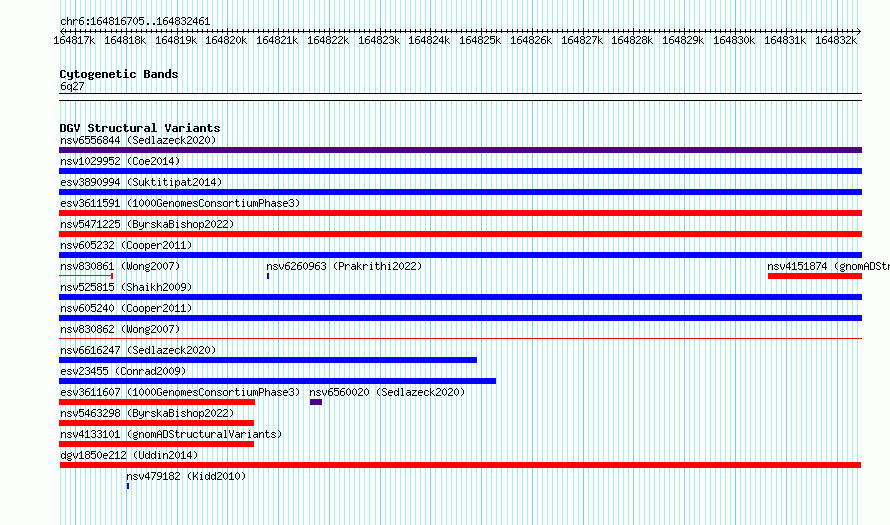Click ruler position 164819k
This screenshot has width=890, height=525.
176,40
